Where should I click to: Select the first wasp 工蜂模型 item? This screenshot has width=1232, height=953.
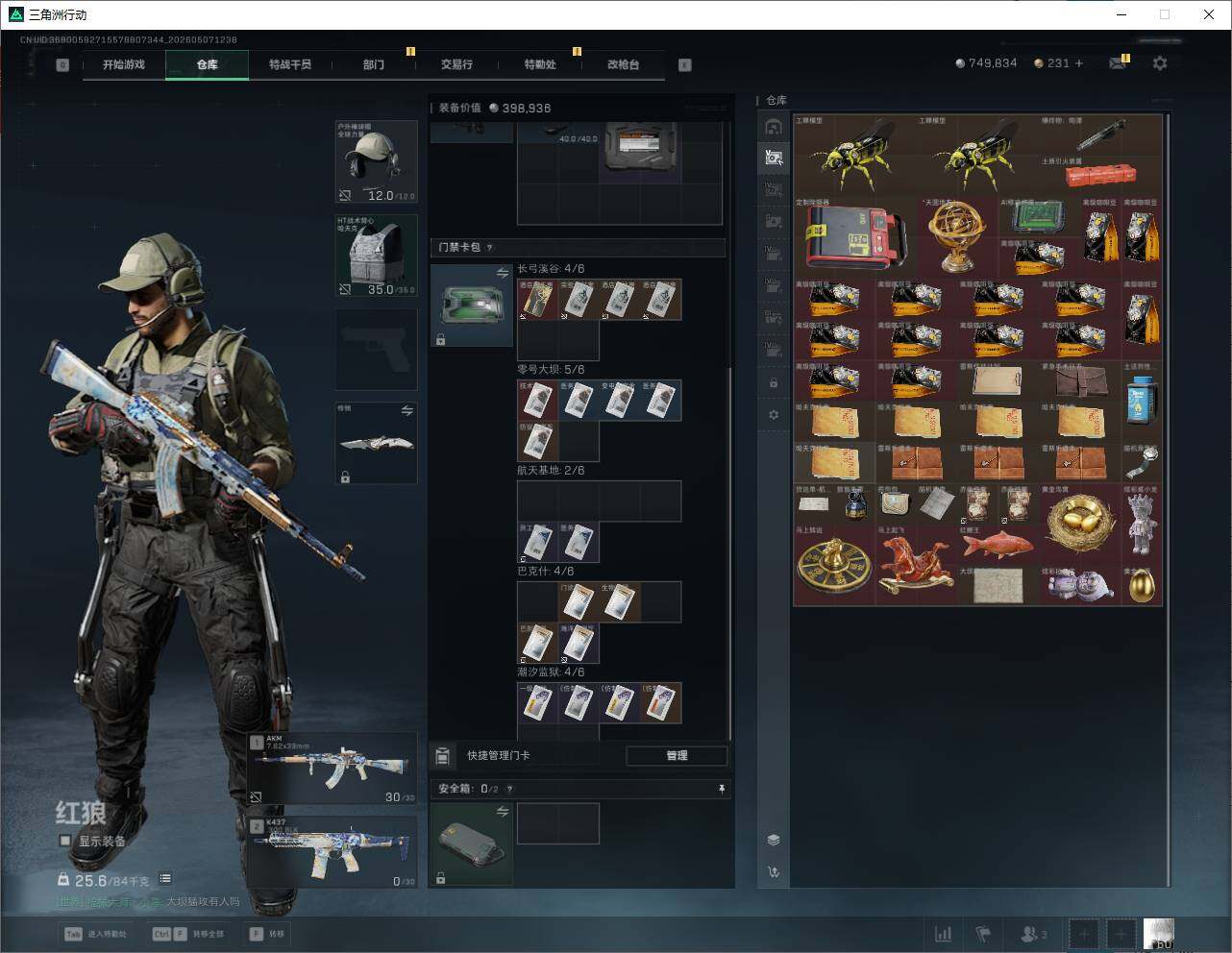855,156
